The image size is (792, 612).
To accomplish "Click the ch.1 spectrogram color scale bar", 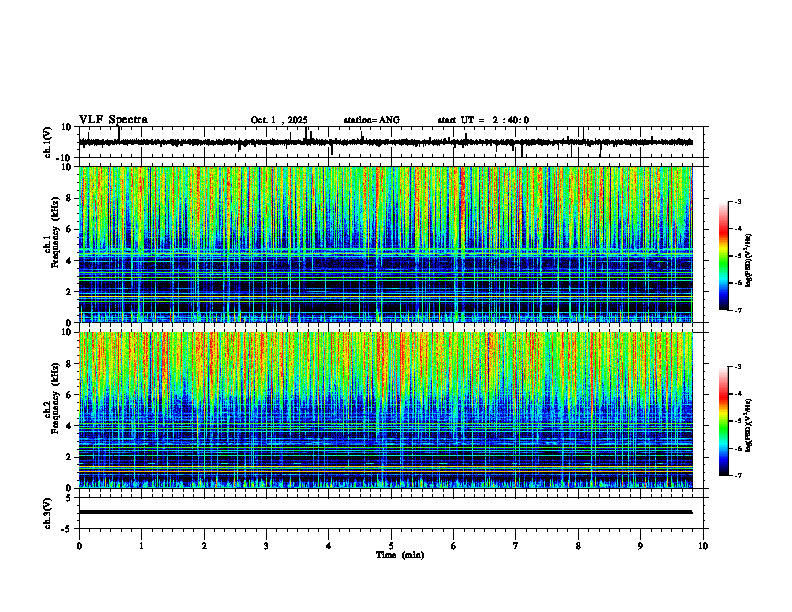I will coord(723,256).
